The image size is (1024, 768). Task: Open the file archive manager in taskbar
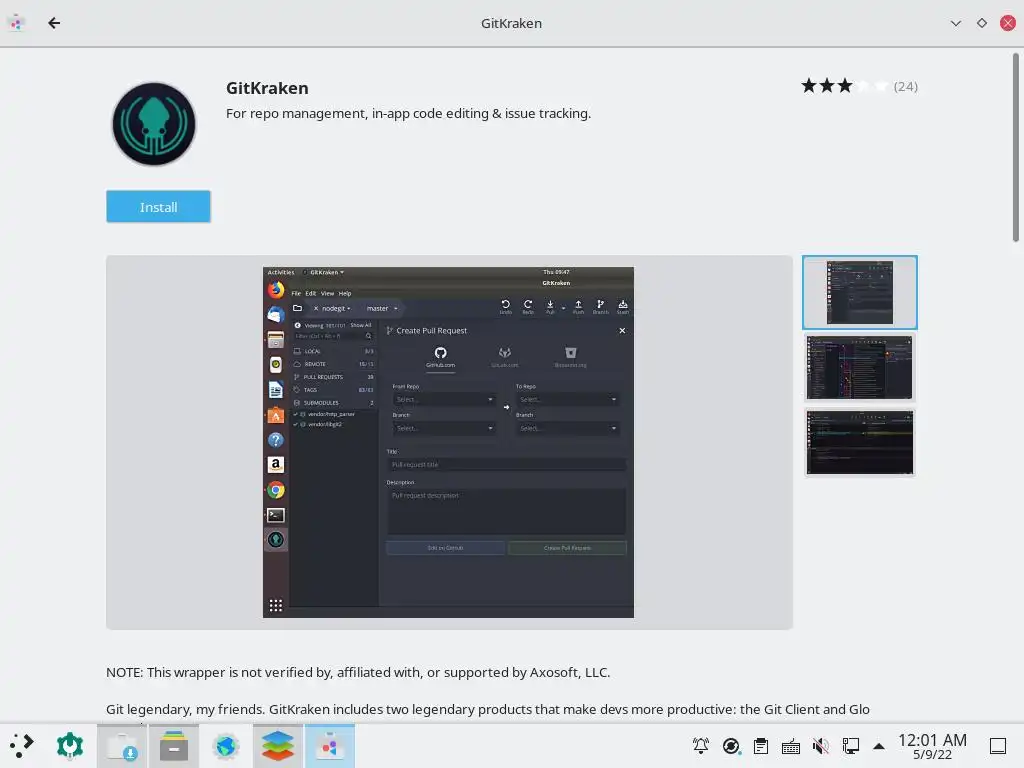pos(174,746)
